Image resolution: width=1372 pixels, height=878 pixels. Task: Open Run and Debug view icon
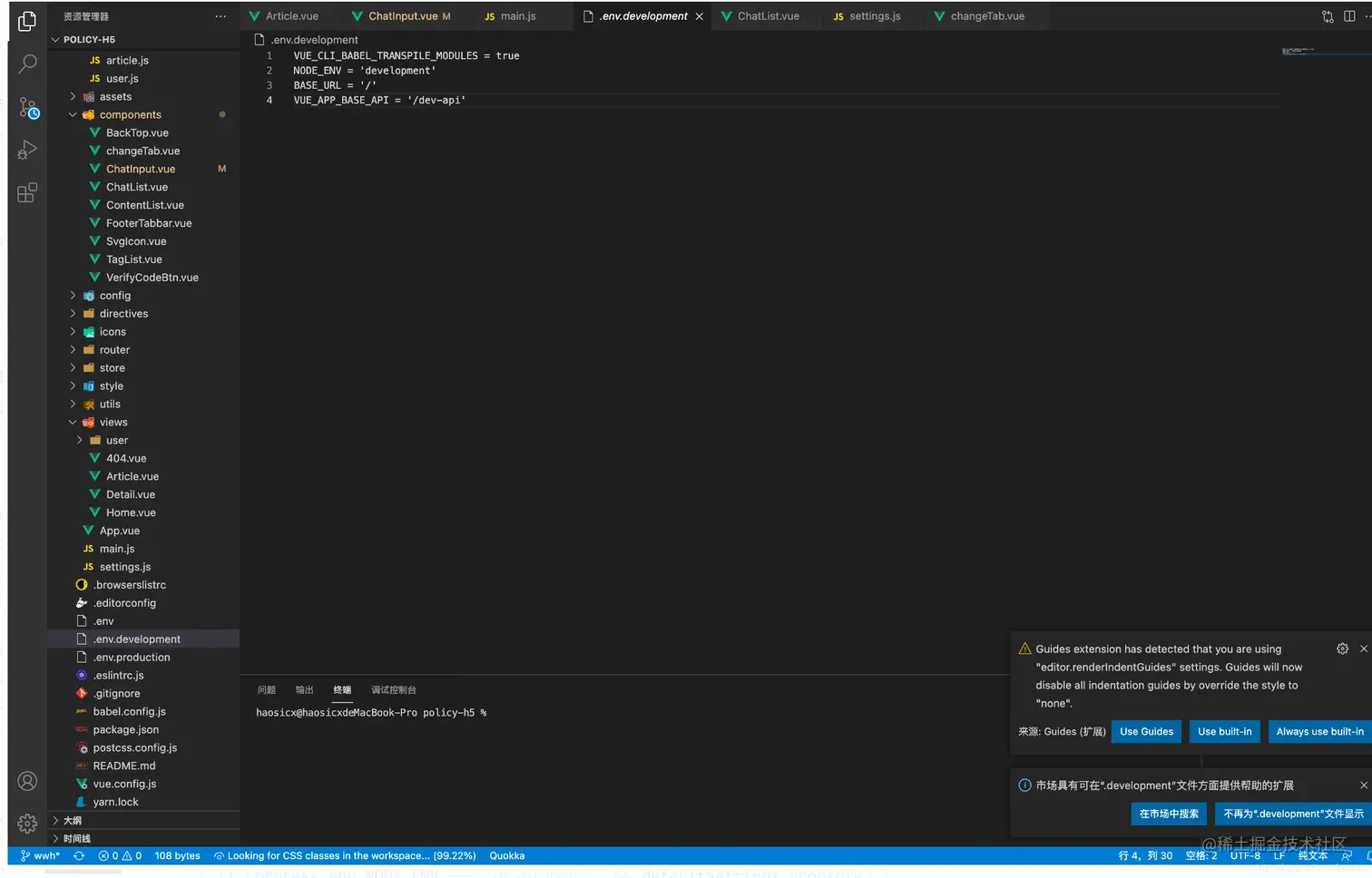click(27, 150)
